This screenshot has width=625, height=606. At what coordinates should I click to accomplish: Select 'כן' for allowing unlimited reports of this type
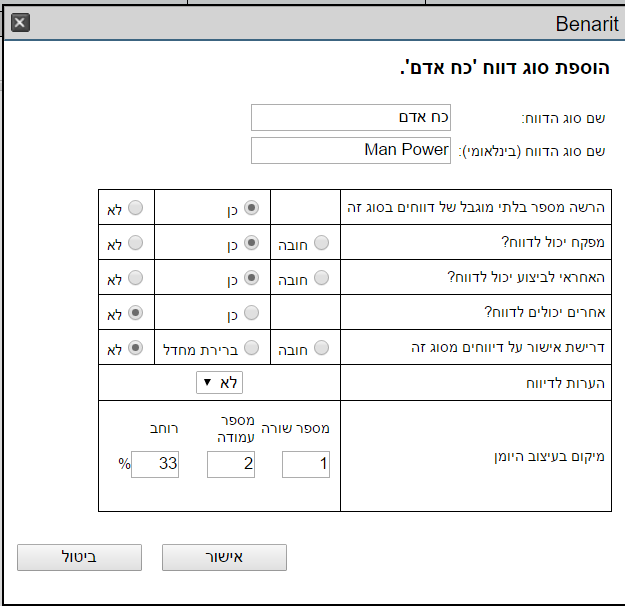click(x=252, y=208)
